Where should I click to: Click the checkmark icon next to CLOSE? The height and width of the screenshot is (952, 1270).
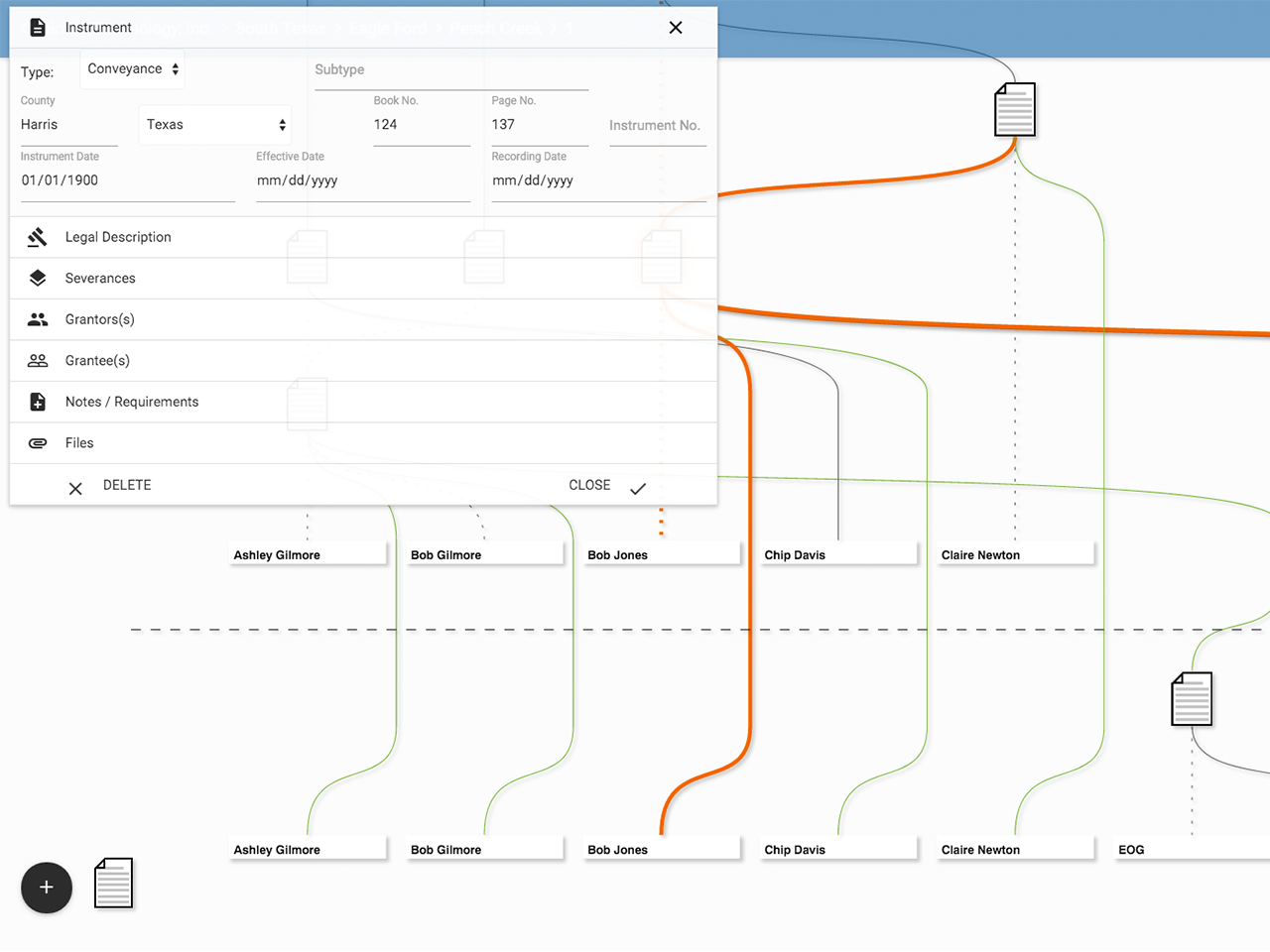coord(638,488)
